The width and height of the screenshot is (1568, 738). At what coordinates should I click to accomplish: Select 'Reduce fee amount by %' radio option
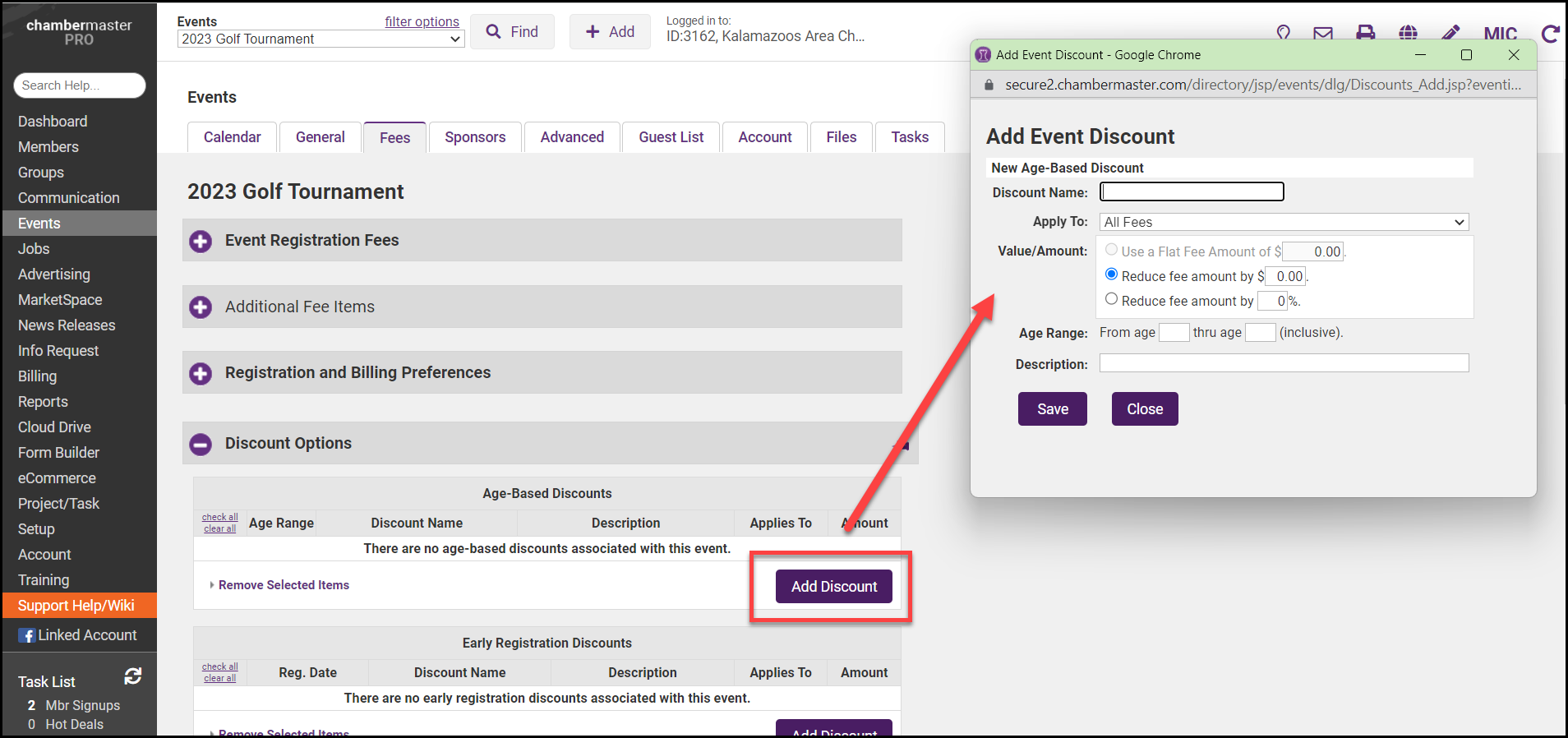click(x=1111, y=299)
